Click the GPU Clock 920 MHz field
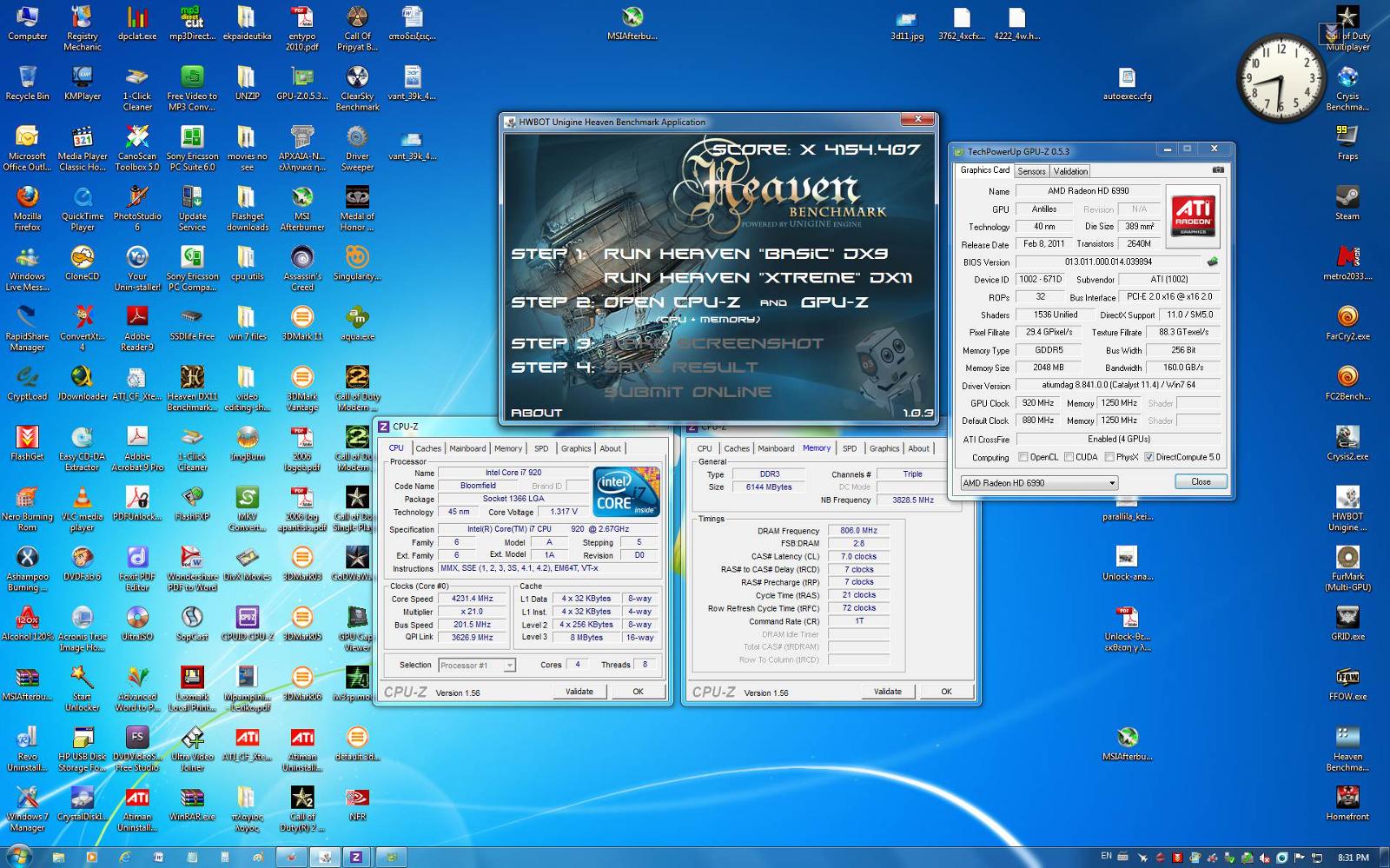Screen dimensions: 1390x868 click(x=1036, y=403)
